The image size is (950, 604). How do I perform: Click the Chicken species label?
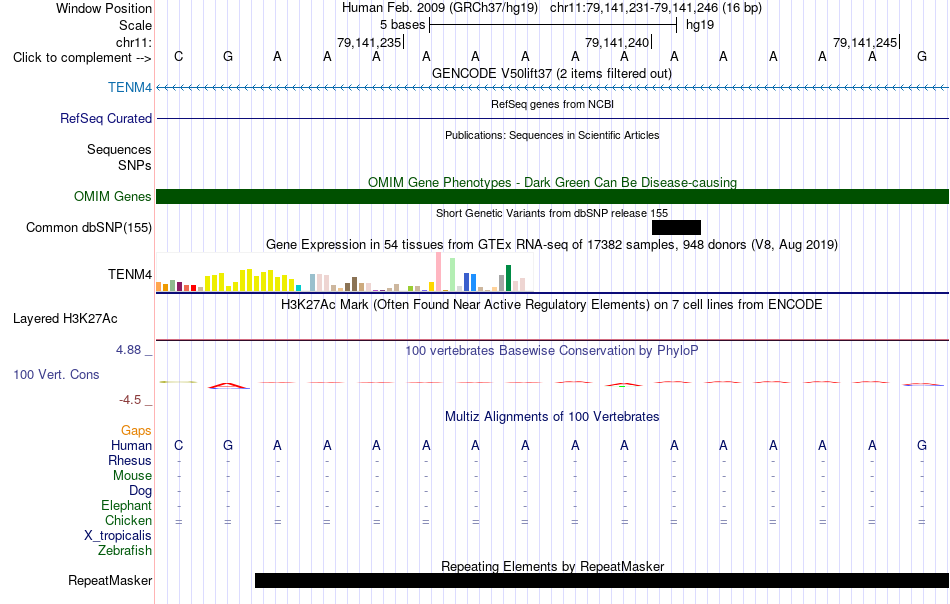click(128, 520)
